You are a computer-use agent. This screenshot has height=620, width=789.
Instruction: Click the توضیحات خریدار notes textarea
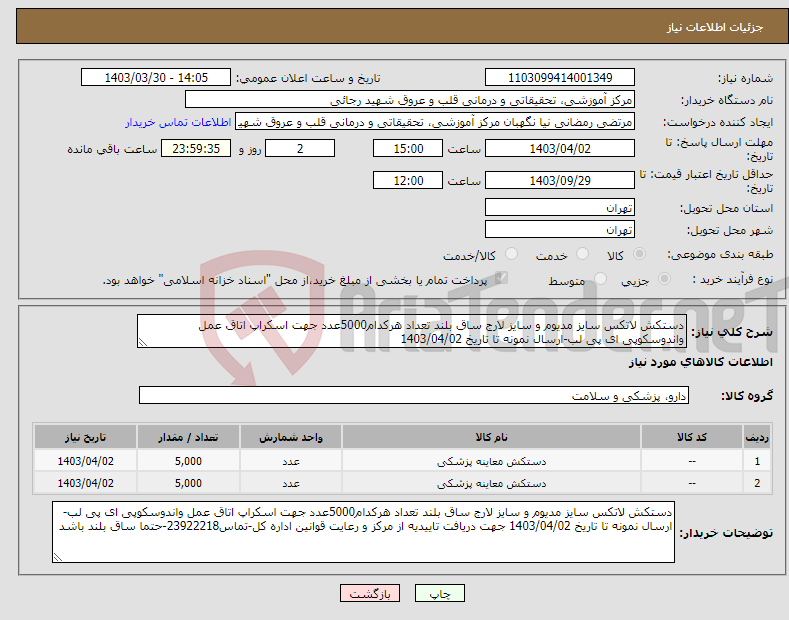363,532
